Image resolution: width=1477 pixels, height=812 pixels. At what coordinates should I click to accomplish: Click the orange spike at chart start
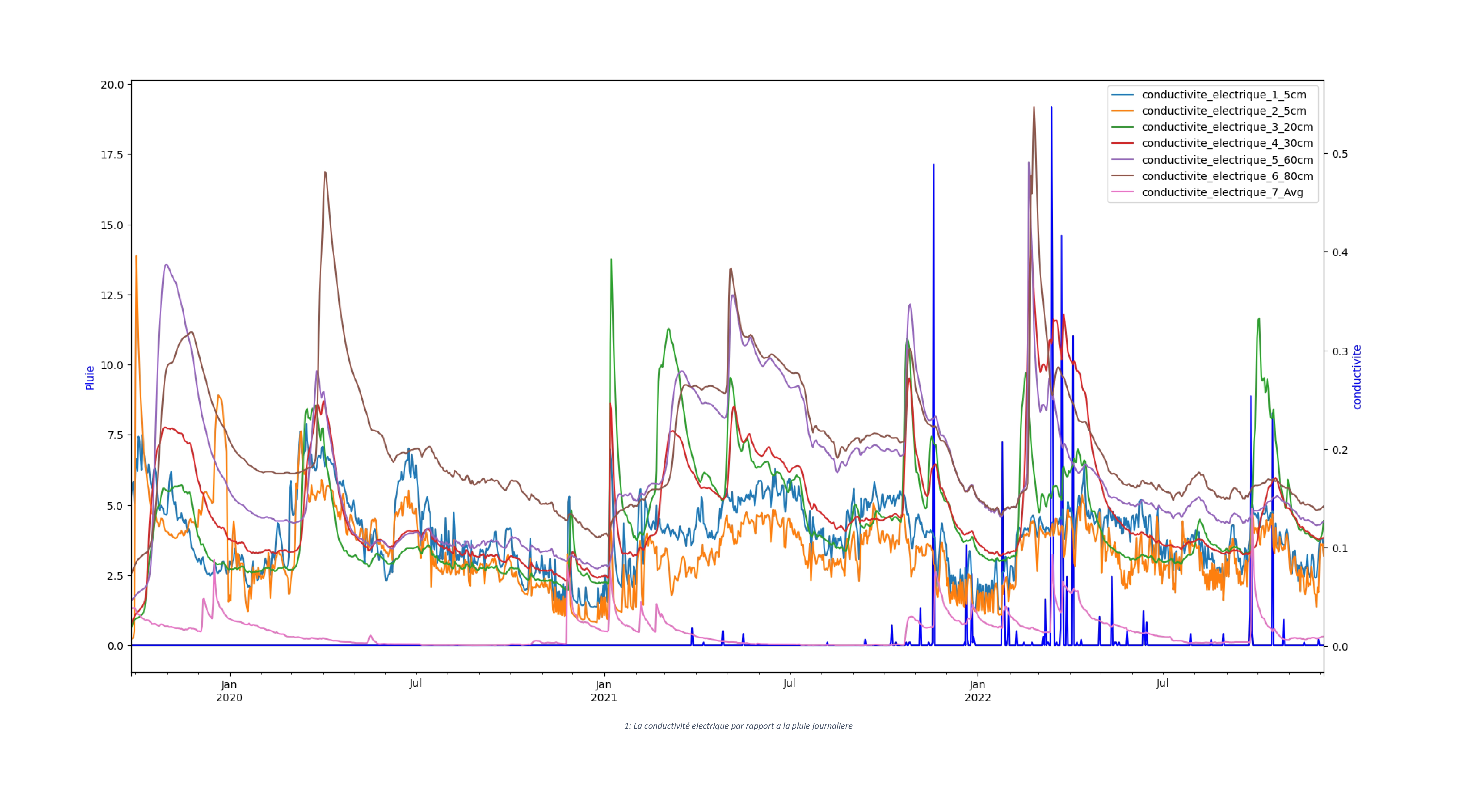pos(136,257)
